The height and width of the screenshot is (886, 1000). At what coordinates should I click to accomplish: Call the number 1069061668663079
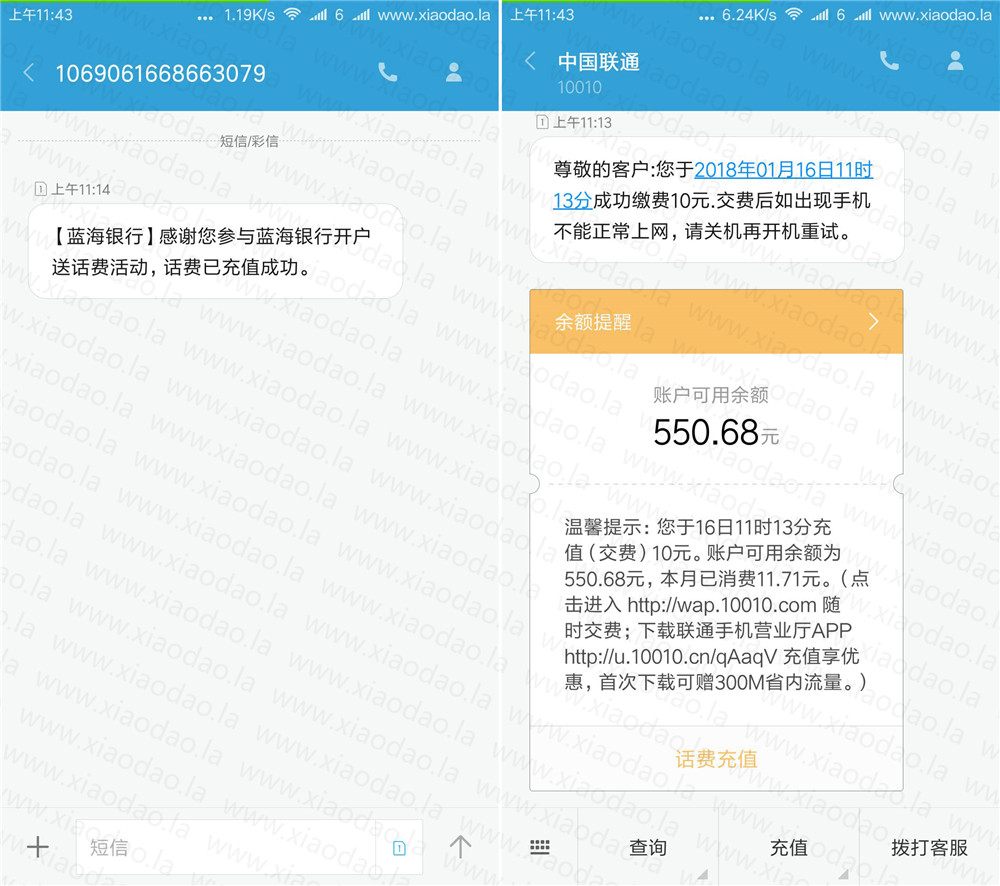click(388, 73)
